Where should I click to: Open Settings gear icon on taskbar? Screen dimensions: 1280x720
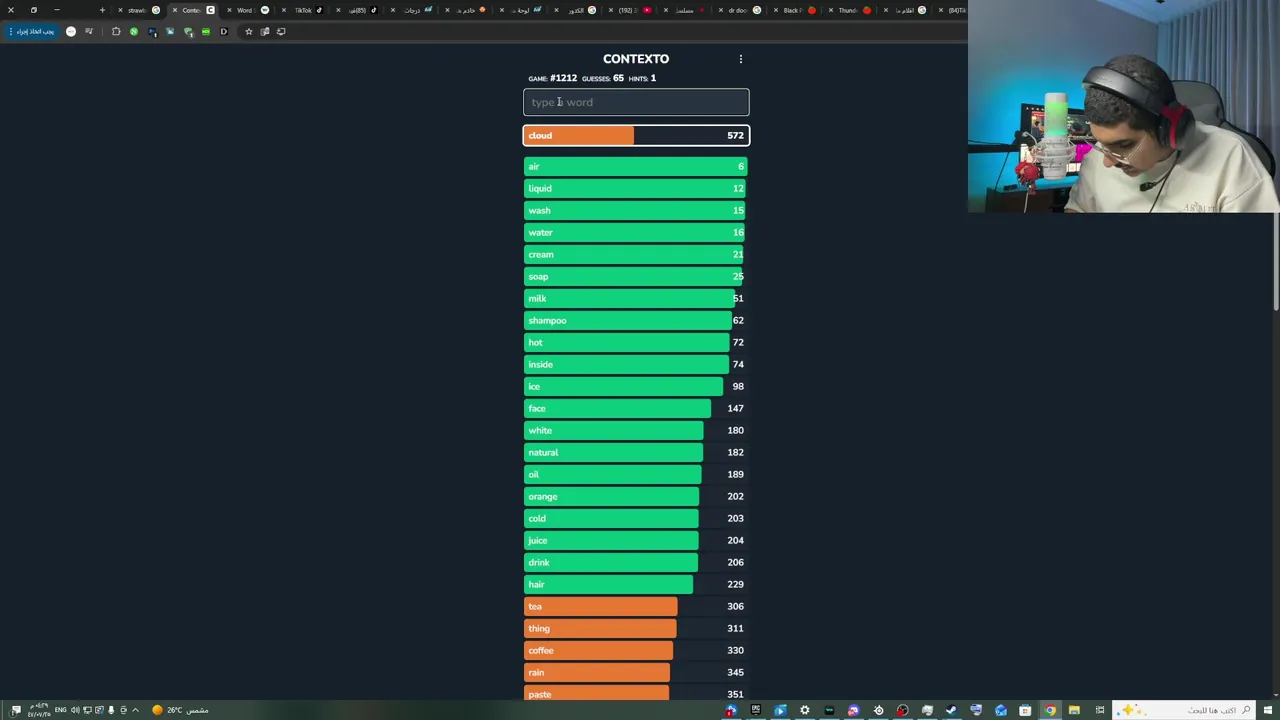pos(805,710)
